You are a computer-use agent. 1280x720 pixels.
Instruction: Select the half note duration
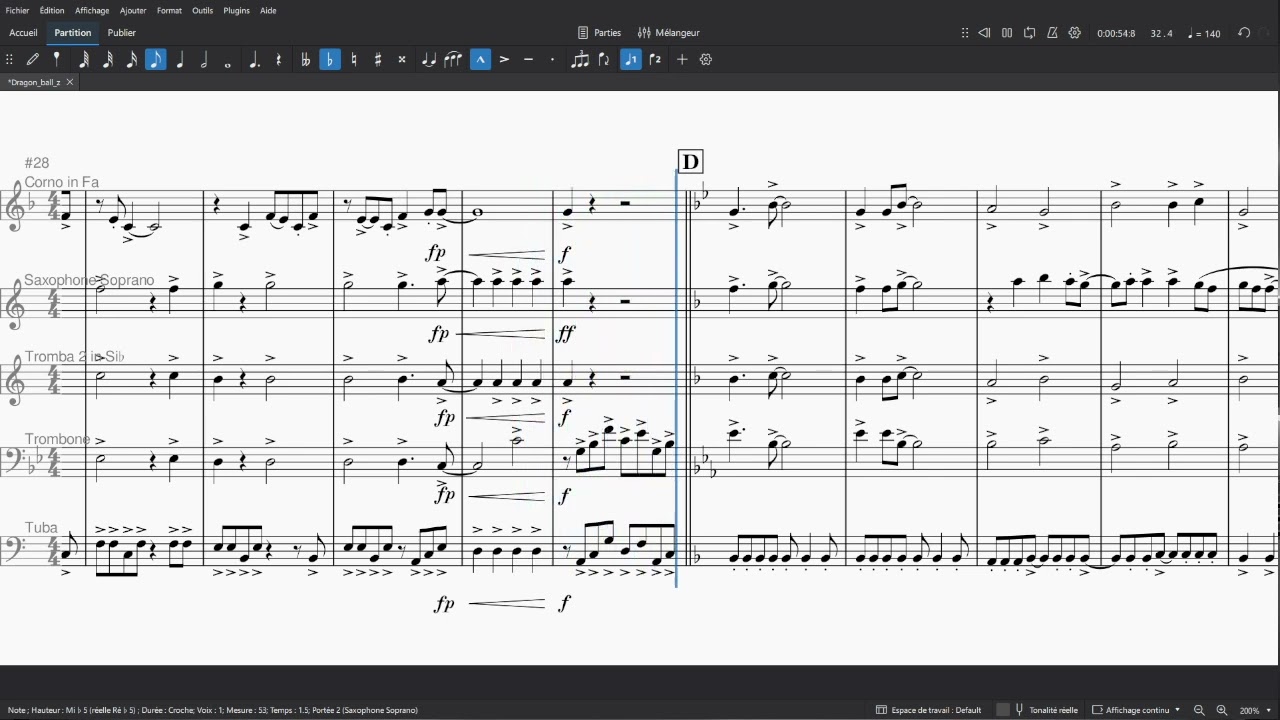(204, 60)
